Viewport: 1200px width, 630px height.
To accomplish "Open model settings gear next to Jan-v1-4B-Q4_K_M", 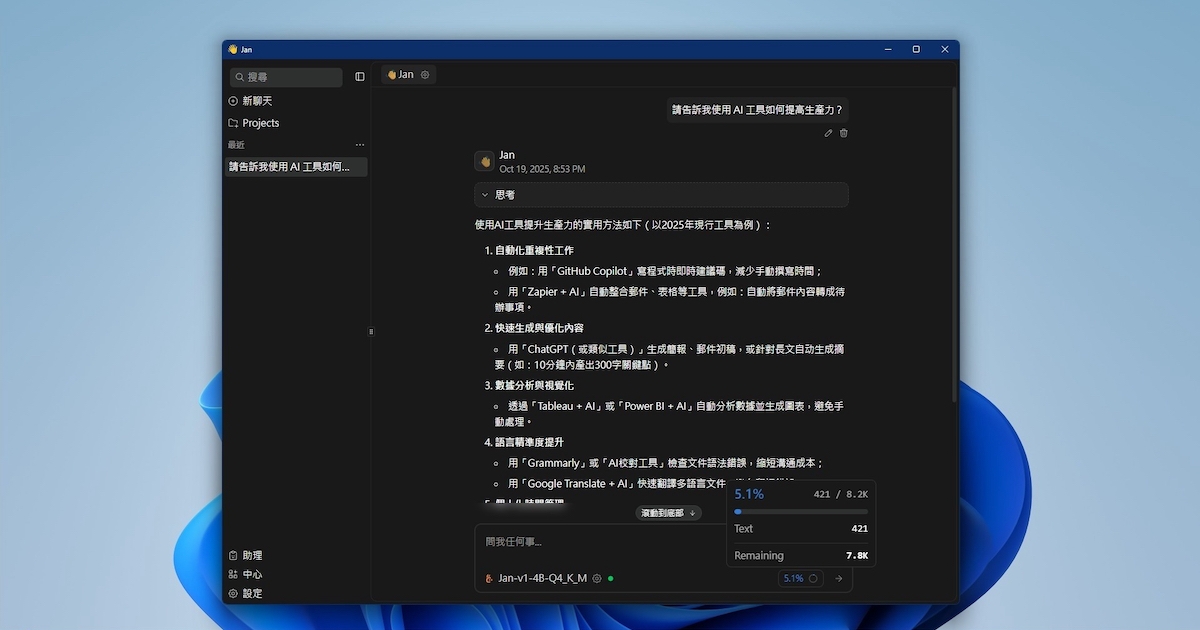I will pyautogui.click(x=597, y=578).
